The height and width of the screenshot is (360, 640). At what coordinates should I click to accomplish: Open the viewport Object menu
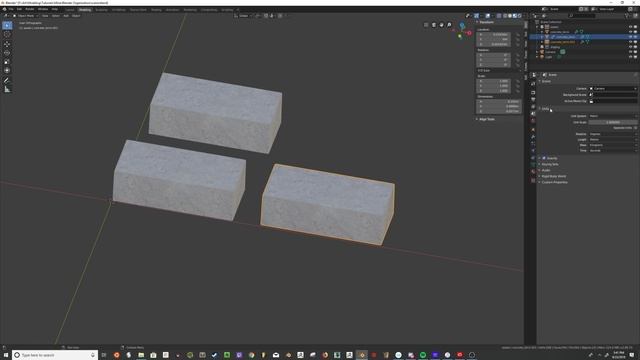(x=76, y=16)
